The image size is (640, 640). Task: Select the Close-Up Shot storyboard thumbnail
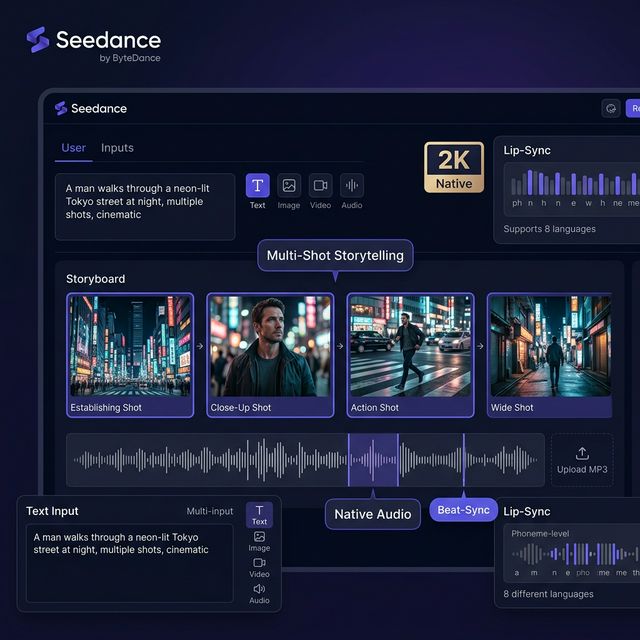pos(270,355)
